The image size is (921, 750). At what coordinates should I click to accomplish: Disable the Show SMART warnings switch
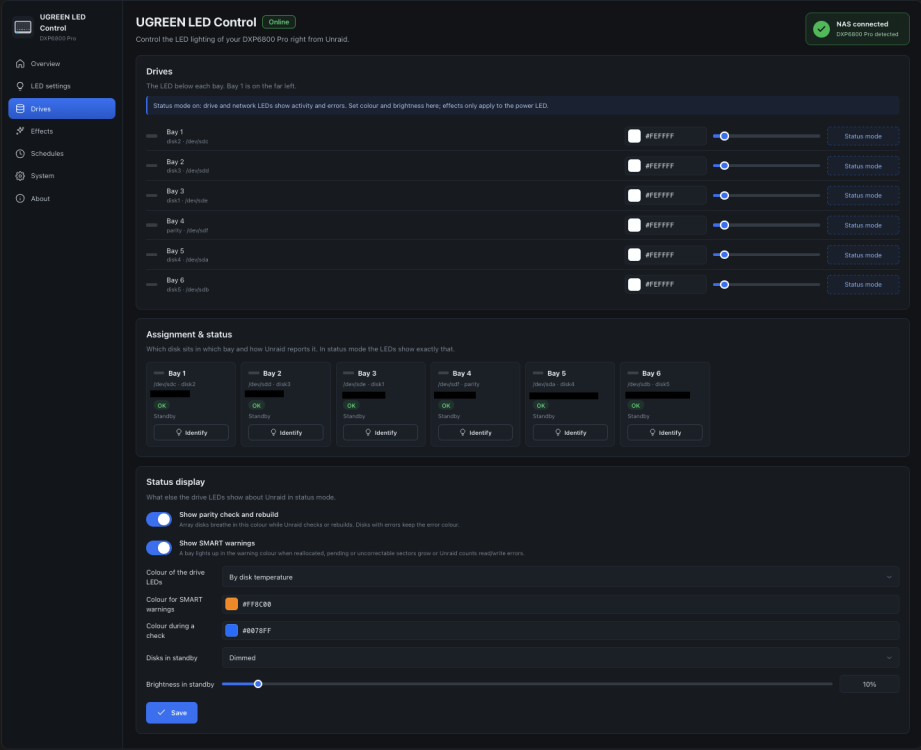pyautogui.click(x=159, y=547)
